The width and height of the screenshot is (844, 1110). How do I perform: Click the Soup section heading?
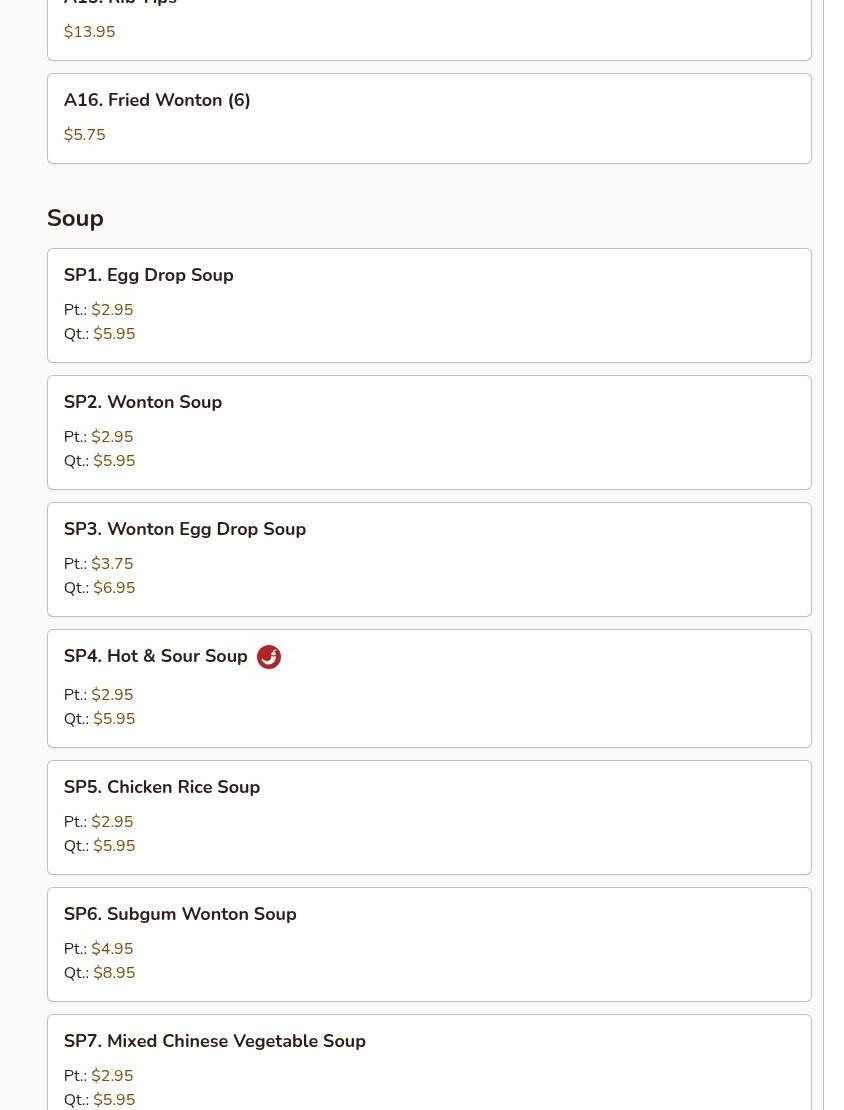coord(75,218)
